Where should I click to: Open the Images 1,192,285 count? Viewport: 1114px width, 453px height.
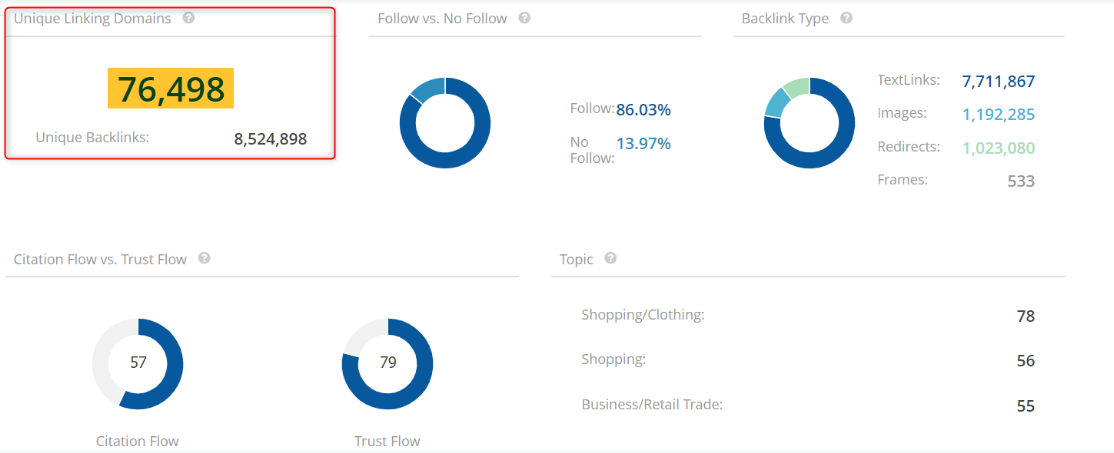coord(998,115)
